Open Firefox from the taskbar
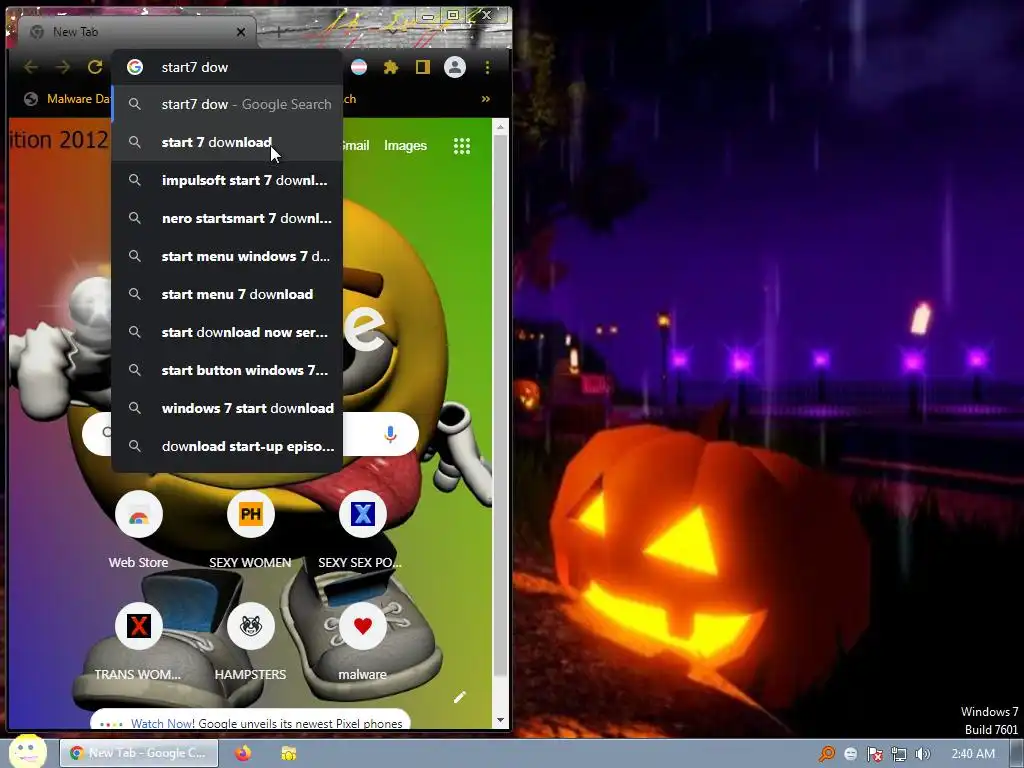The width and height of the screenshot is (1024, 768). (x=243, y=753)
